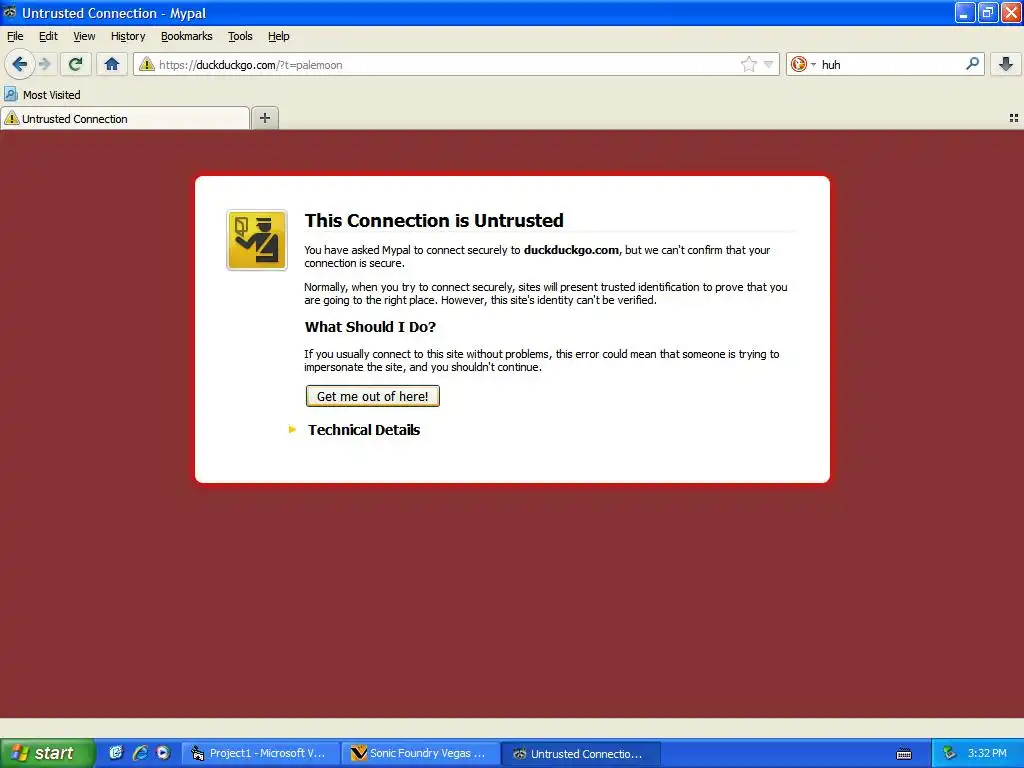Open the address bar history dropdown arrow
The width and height of the screenshot is (1024, 768).
pos(769,64)
